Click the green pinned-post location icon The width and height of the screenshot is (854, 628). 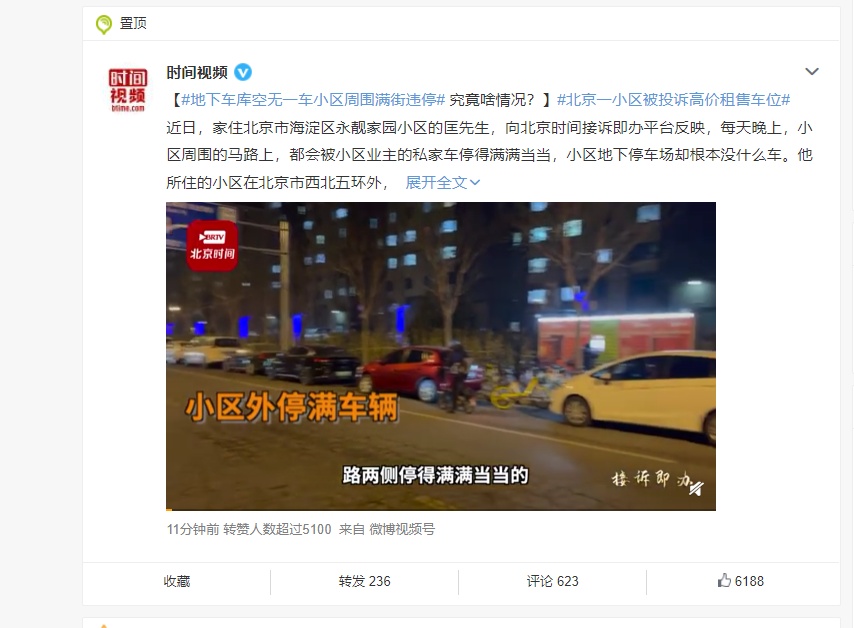103,25
